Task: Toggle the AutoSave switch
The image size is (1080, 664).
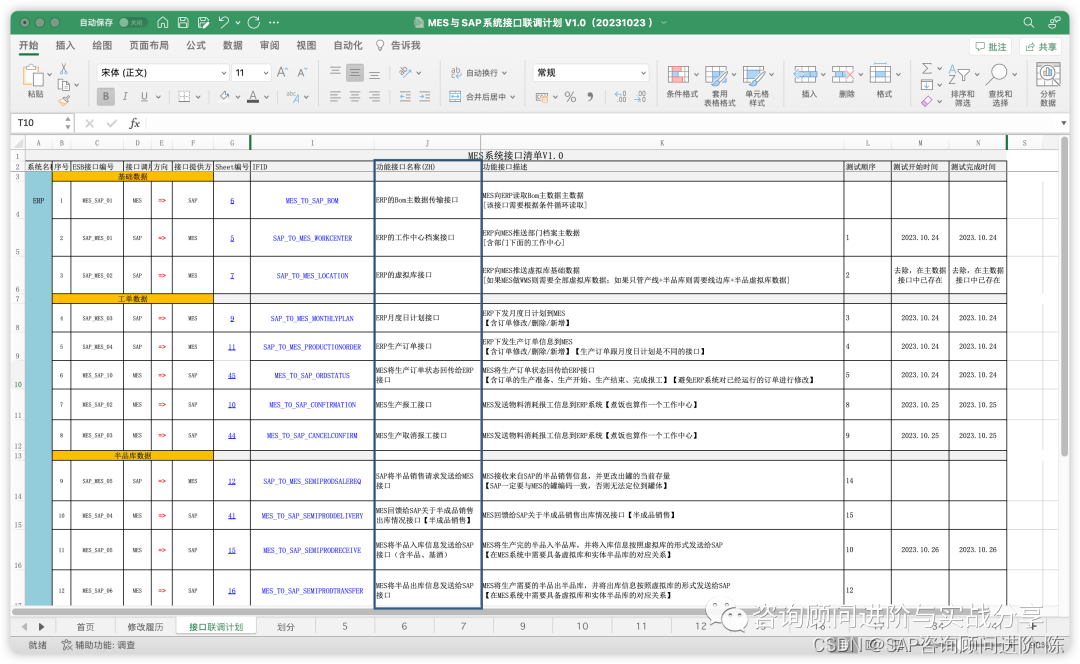Action: pos(131,22)
